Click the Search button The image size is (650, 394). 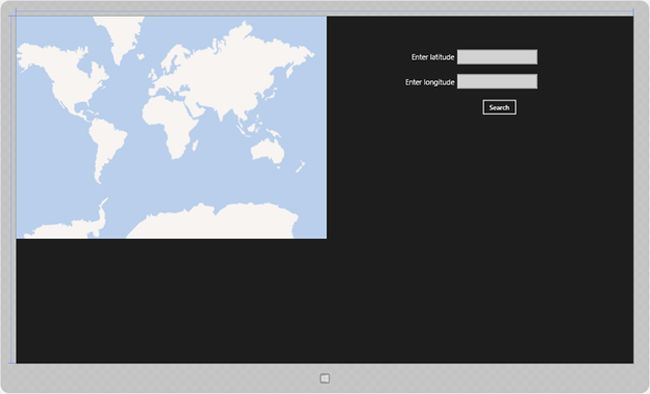pyautogui.click(x=499, y=107)
